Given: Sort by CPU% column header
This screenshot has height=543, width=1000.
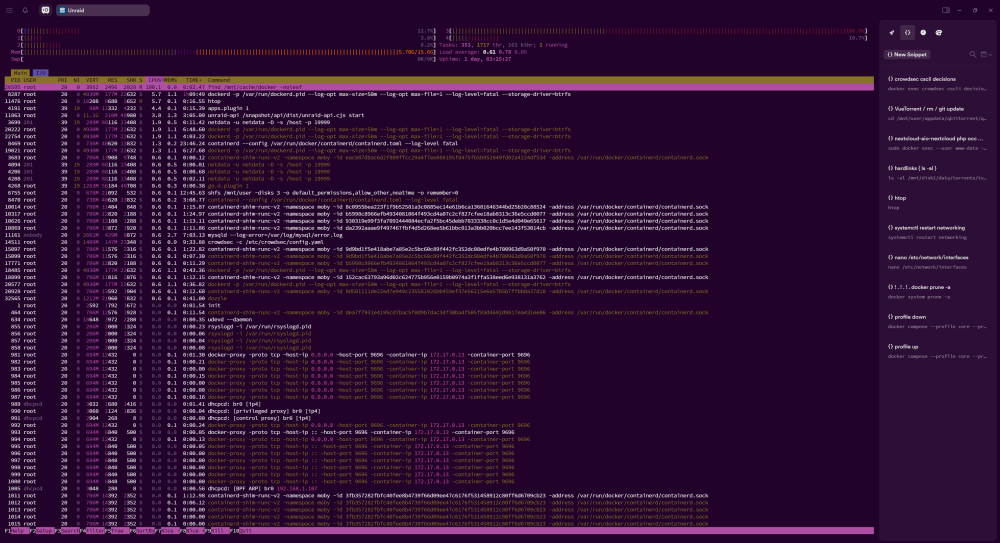Looking at the screenshot, I should tap(155, 80).
